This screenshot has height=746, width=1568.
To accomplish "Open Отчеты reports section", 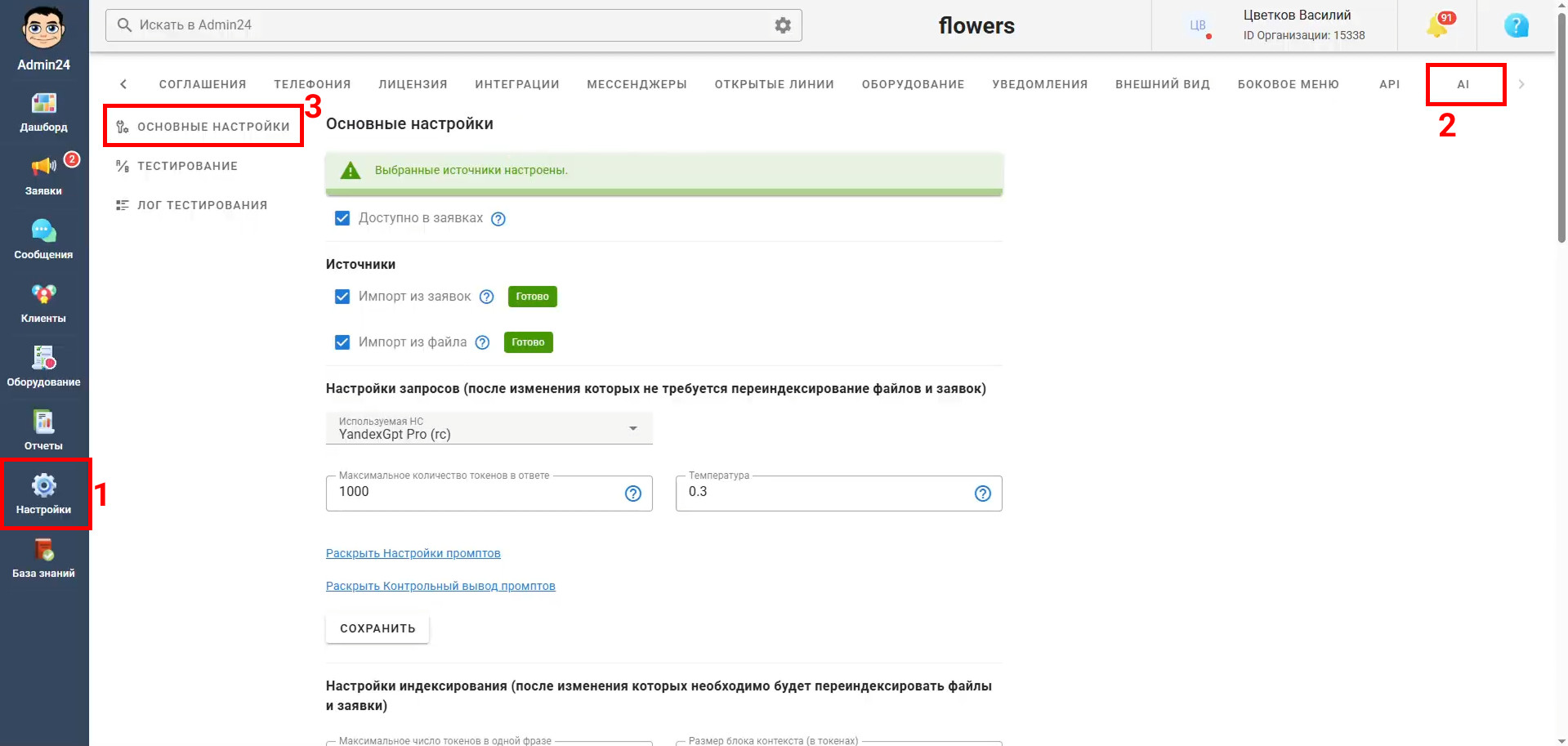I will pos(44,431).
